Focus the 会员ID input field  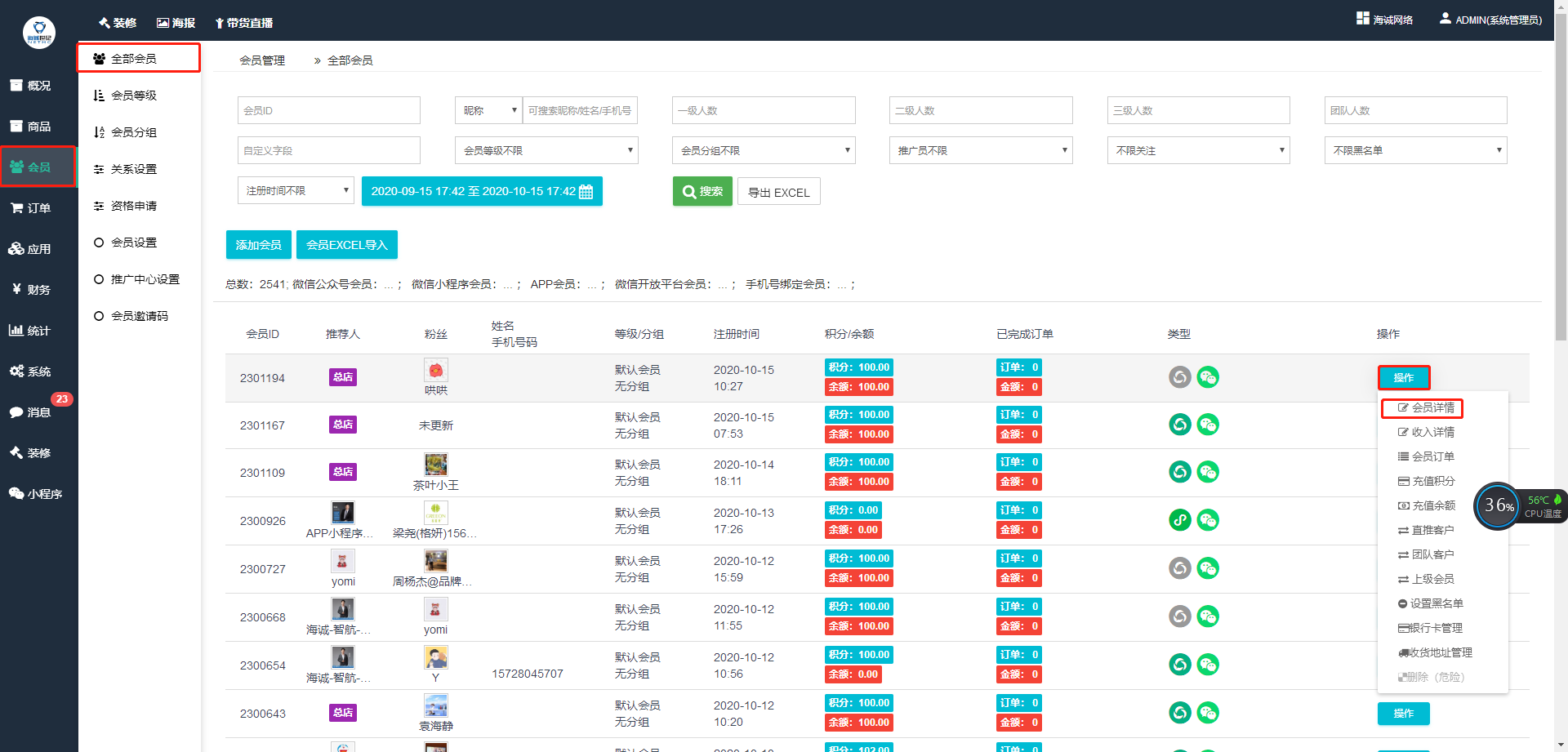pyautogui.click(x=329, y=110)
